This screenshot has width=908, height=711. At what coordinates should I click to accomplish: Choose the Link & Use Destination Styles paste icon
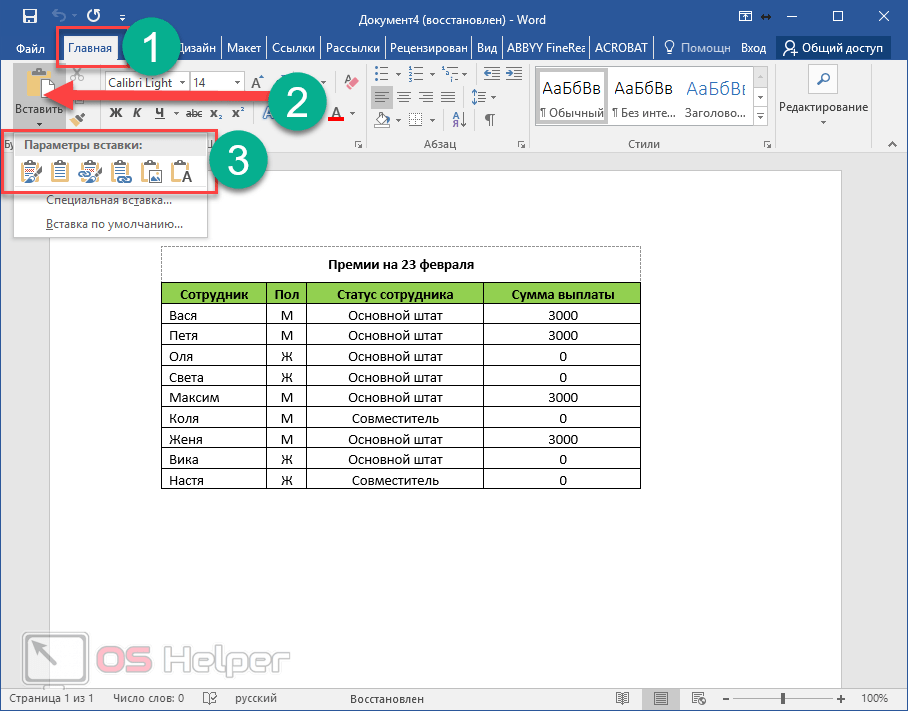[x=122, y=174]
